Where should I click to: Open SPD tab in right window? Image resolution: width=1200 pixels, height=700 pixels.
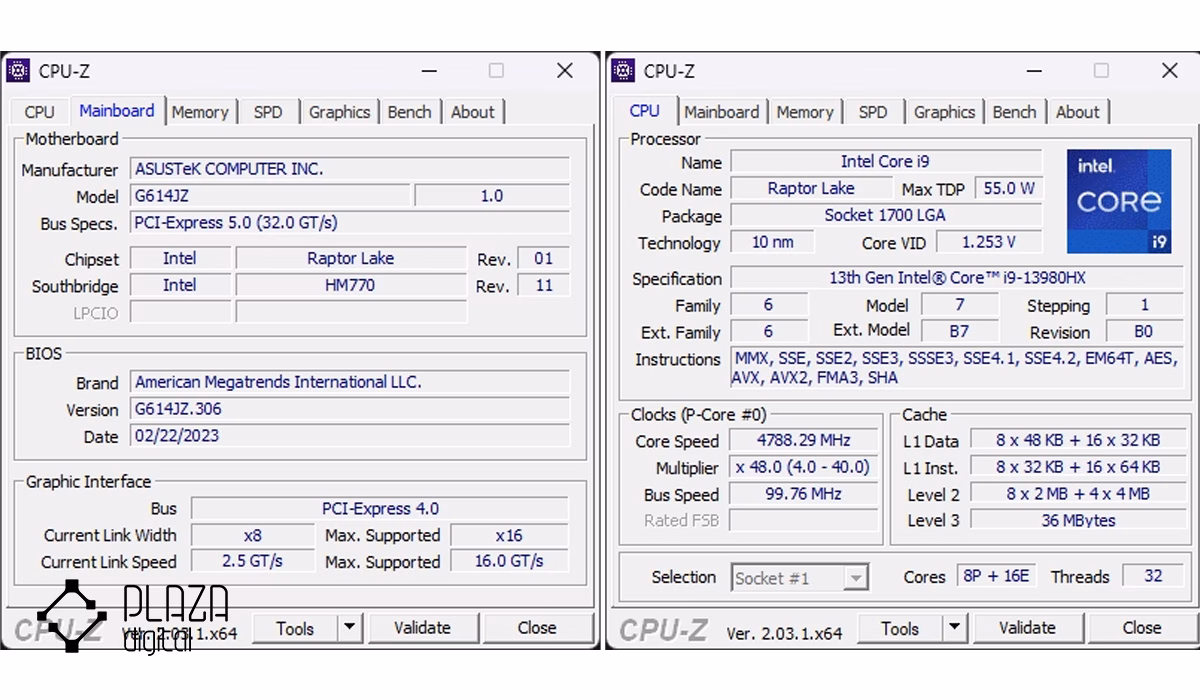[x=873, y=112]
